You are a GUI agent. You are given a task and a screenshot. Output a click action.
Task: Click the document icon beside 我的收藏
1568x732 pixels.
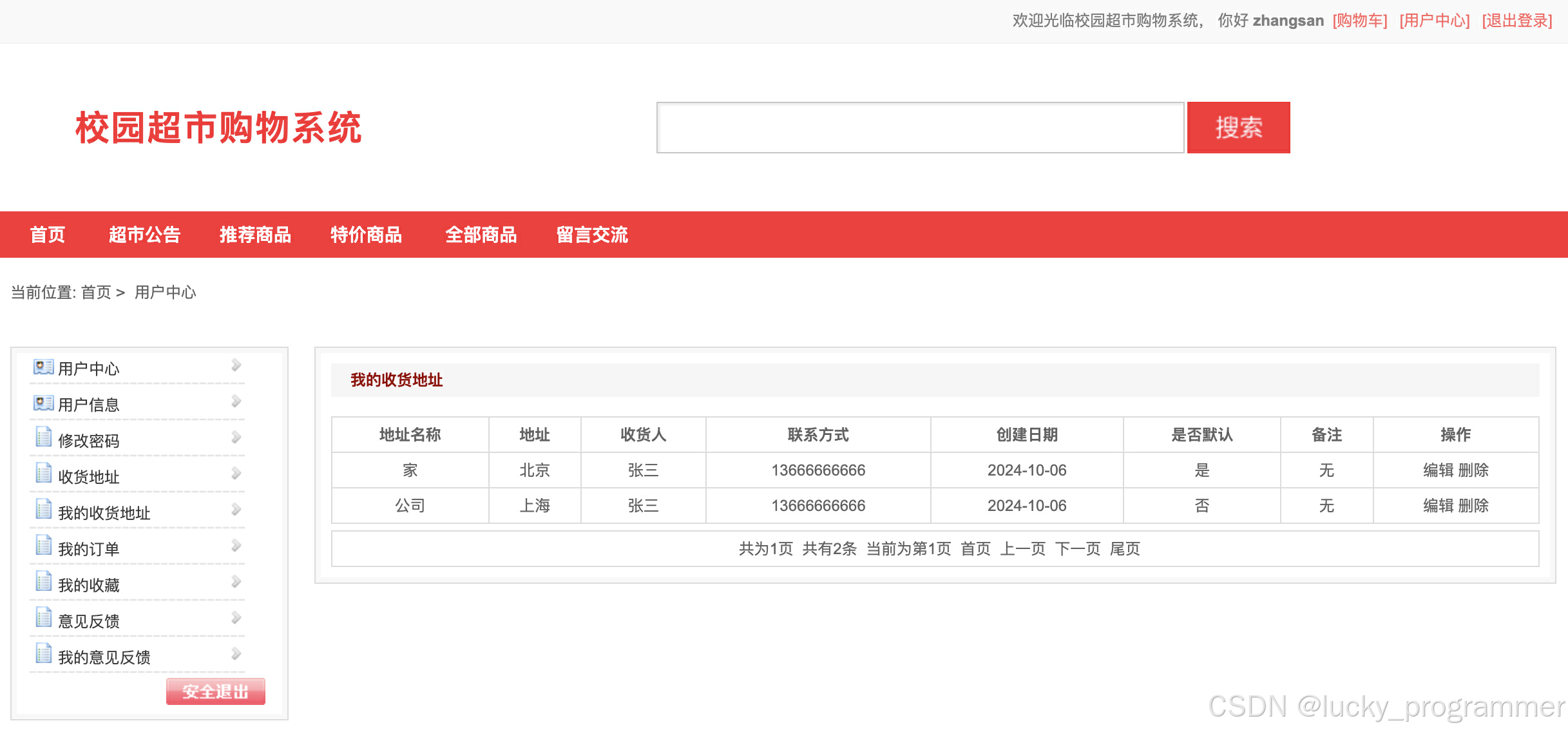tap(43, 582)
